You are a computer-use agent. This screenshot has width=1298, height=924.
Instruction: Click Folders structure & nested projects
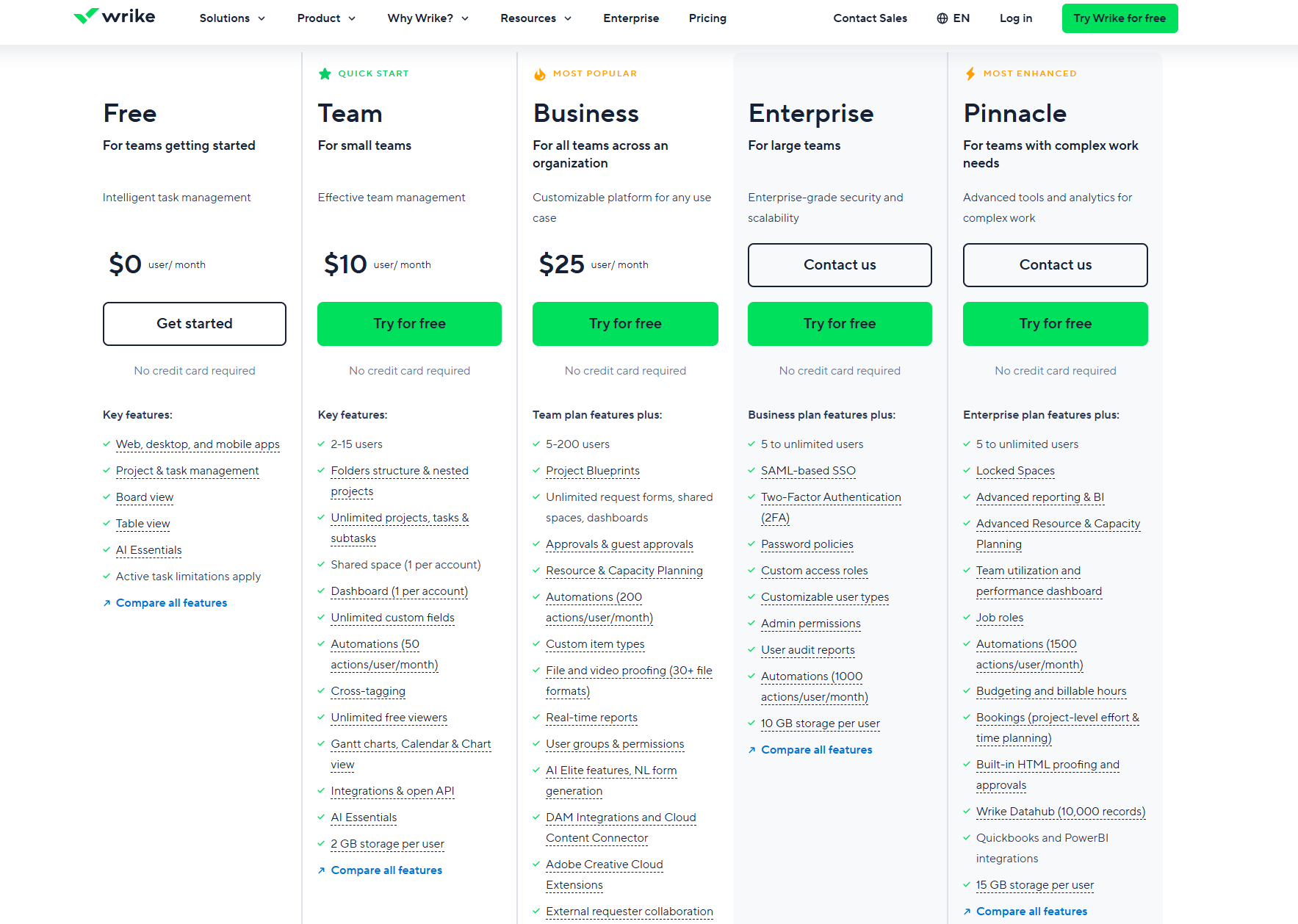pyautogui.click(x=400, y=481)
